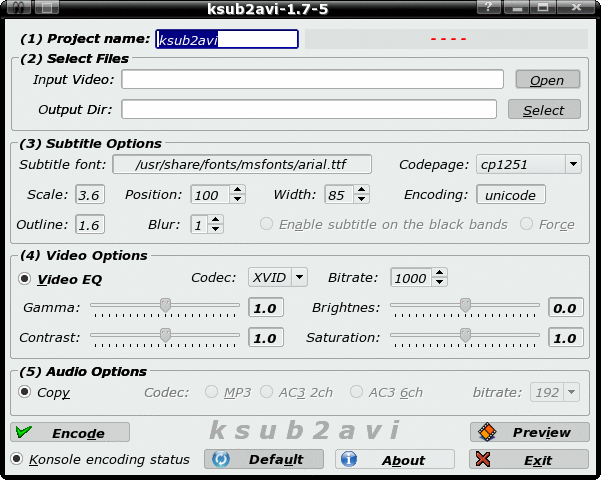Increase the video Bitrate with up arrow
The width and height of the screenshot is (601, 480).
click(440, 273)
